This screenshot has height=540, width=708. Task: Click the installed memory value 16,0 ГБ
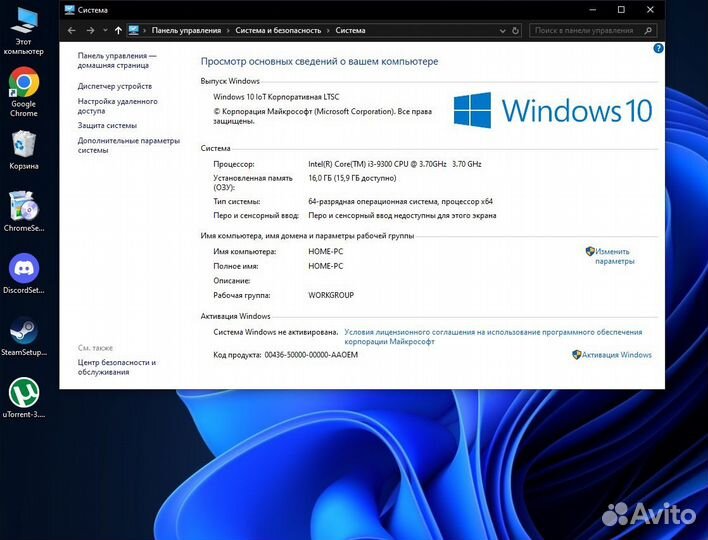[x=352, y=178]
